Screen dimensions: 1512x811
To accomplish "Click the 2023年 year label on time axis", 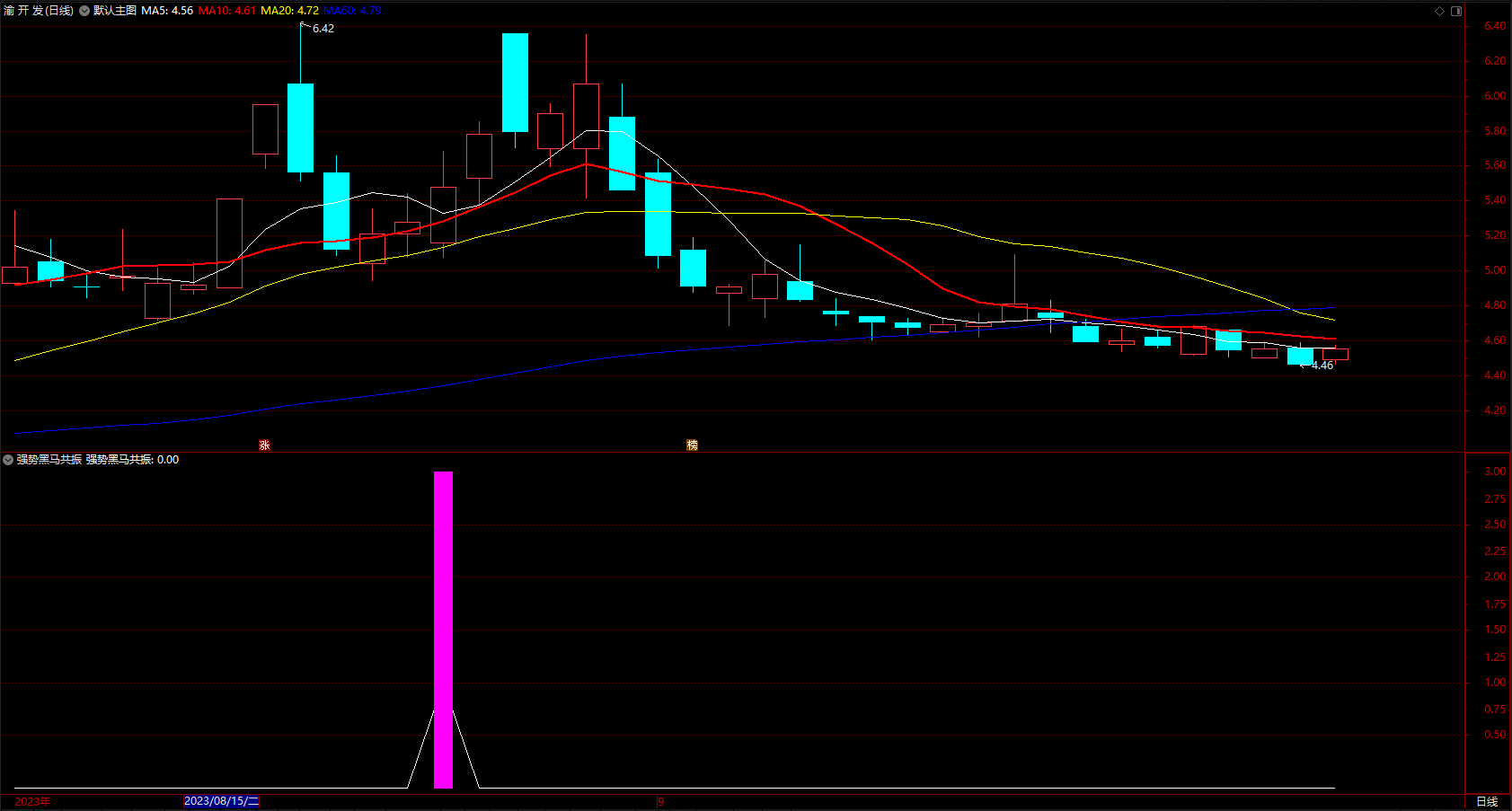I will click(x=32, y=801).
